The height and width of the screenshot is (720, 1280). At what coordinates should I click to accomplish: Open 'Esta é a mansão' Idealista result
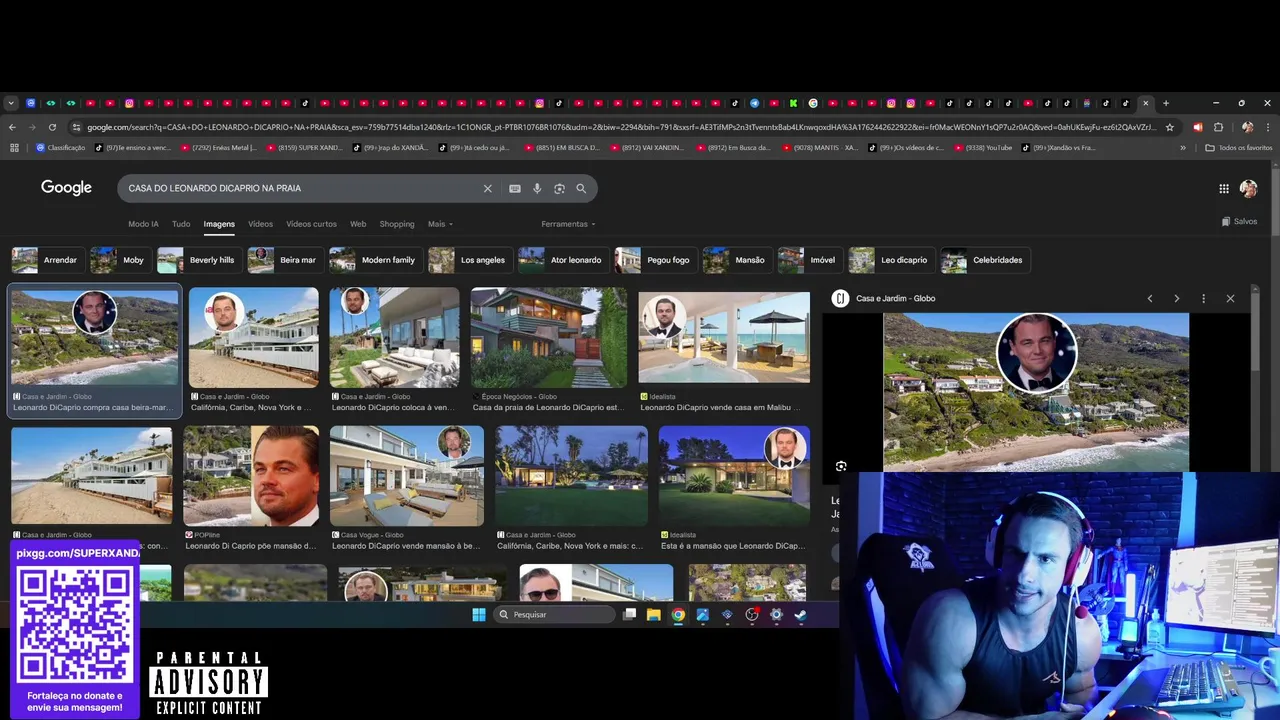point(733,546)
